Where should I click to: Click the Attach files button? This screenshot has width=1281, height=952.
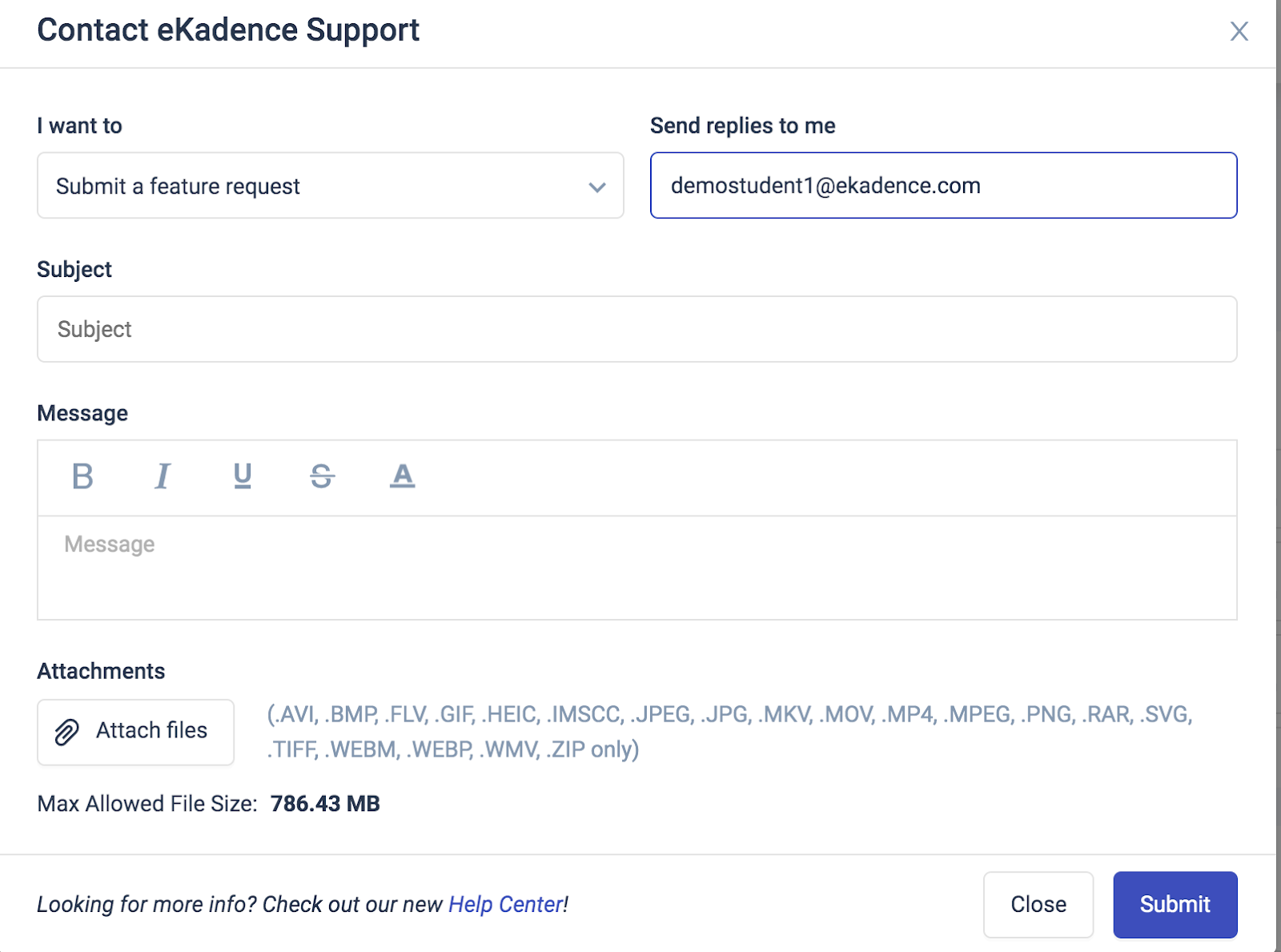(135, 732)
